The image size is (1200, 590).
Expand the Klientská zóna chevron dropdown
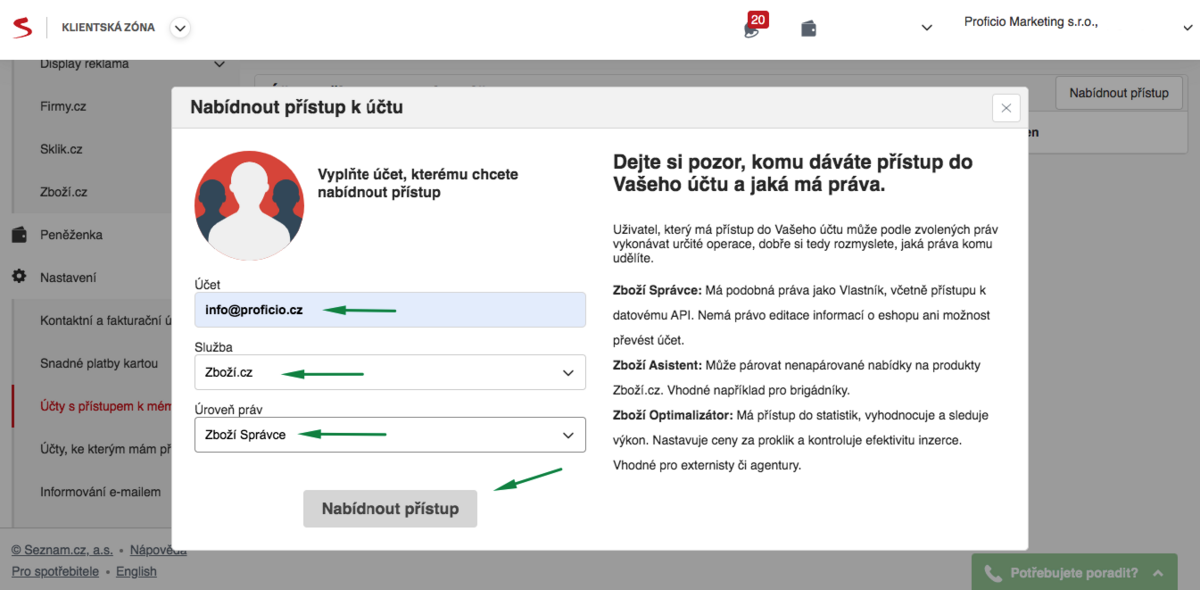pyautogui.click(x=180, y=28)
